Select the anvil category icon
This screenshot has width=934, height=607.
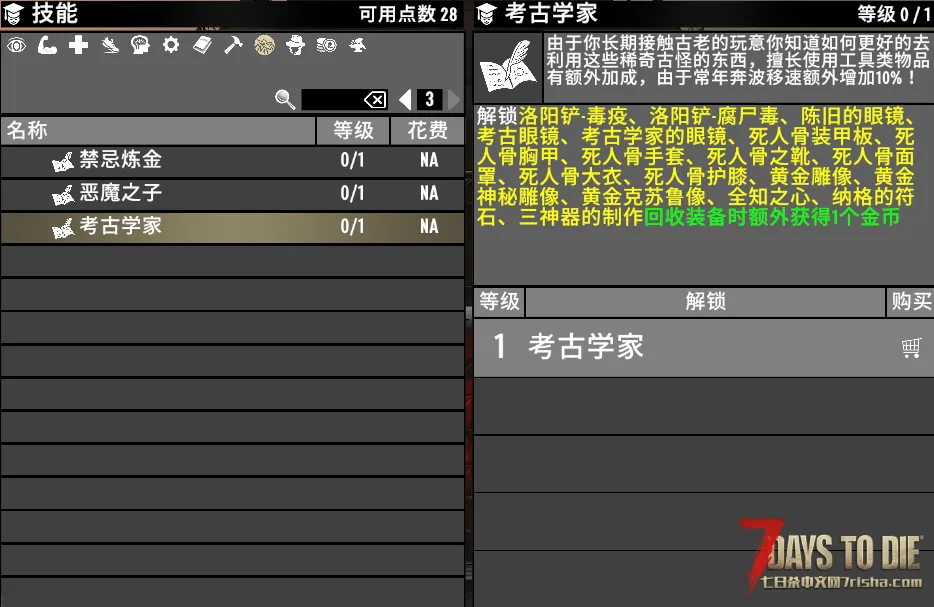pos(357,45)
